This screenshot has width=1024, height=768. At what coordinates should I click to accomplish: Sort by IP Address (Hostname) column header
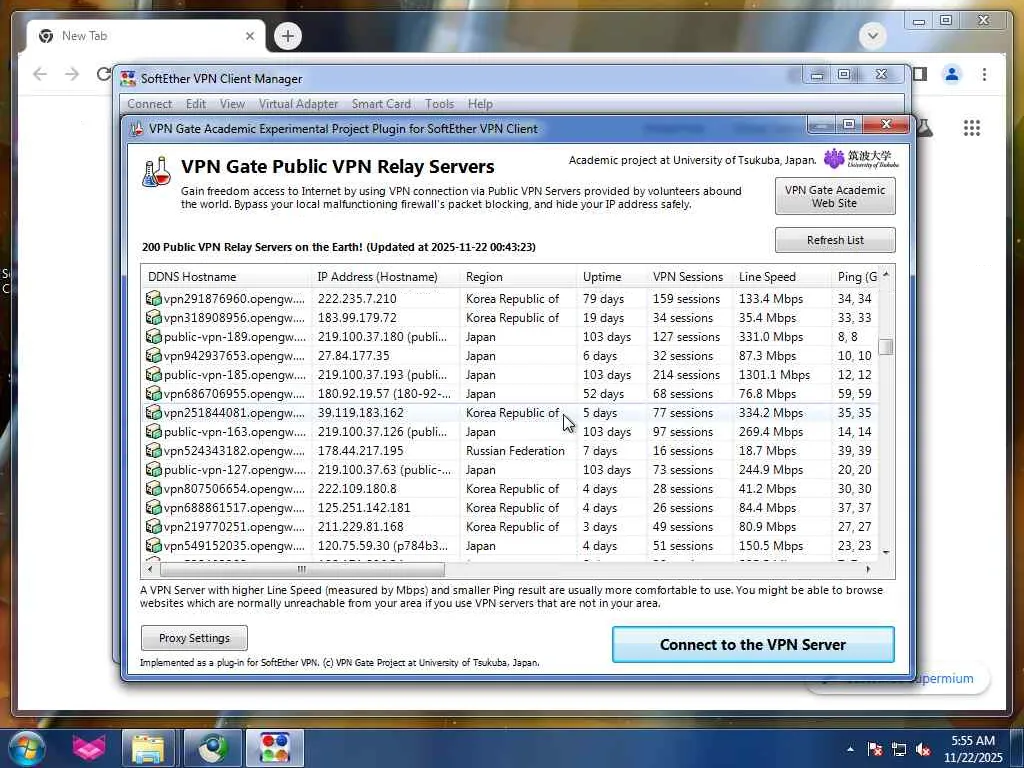click(385, 276)
